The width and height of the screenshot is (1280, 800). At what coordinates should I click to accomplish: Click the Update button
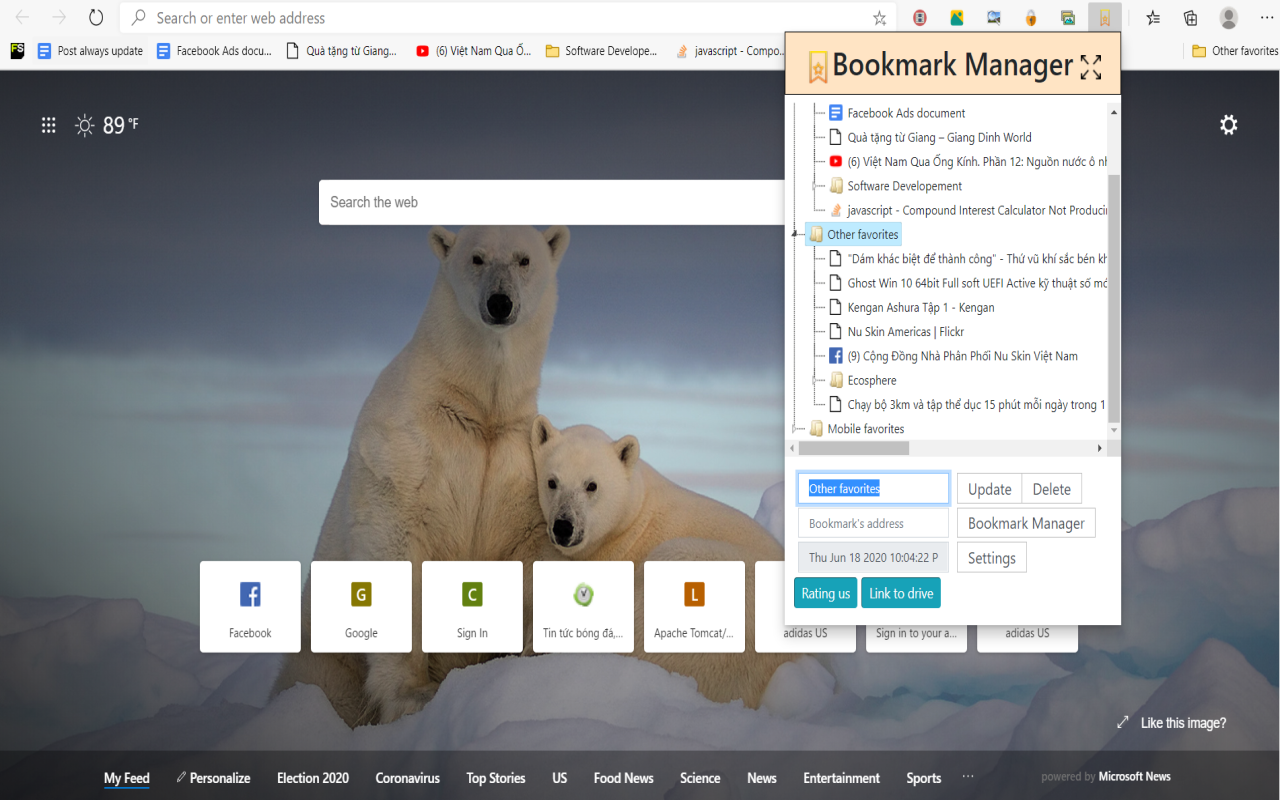(989, 489)
